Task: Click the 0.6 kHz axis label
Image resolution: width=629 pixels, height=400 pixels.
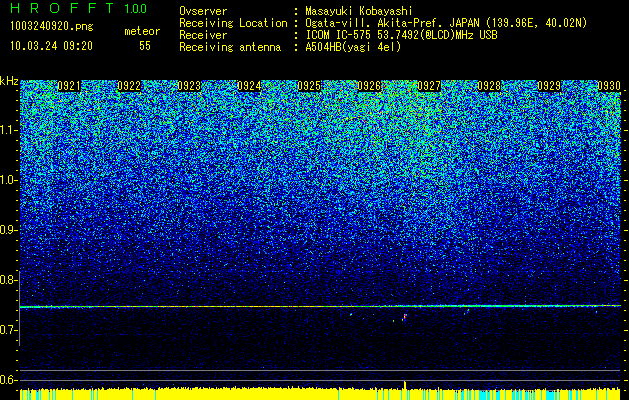Action: tap(9, 380)
